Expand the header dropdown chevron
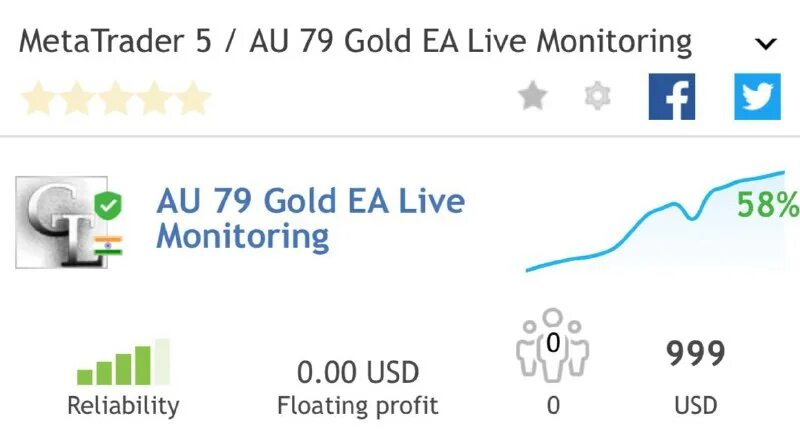Screen dimensions: 800x431 [x=765, y=44]
